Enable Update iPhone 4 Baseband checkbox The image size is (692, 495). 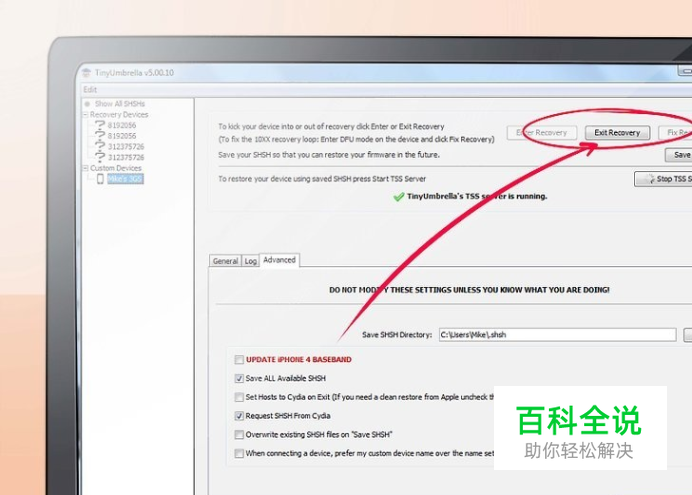point(239,360)
